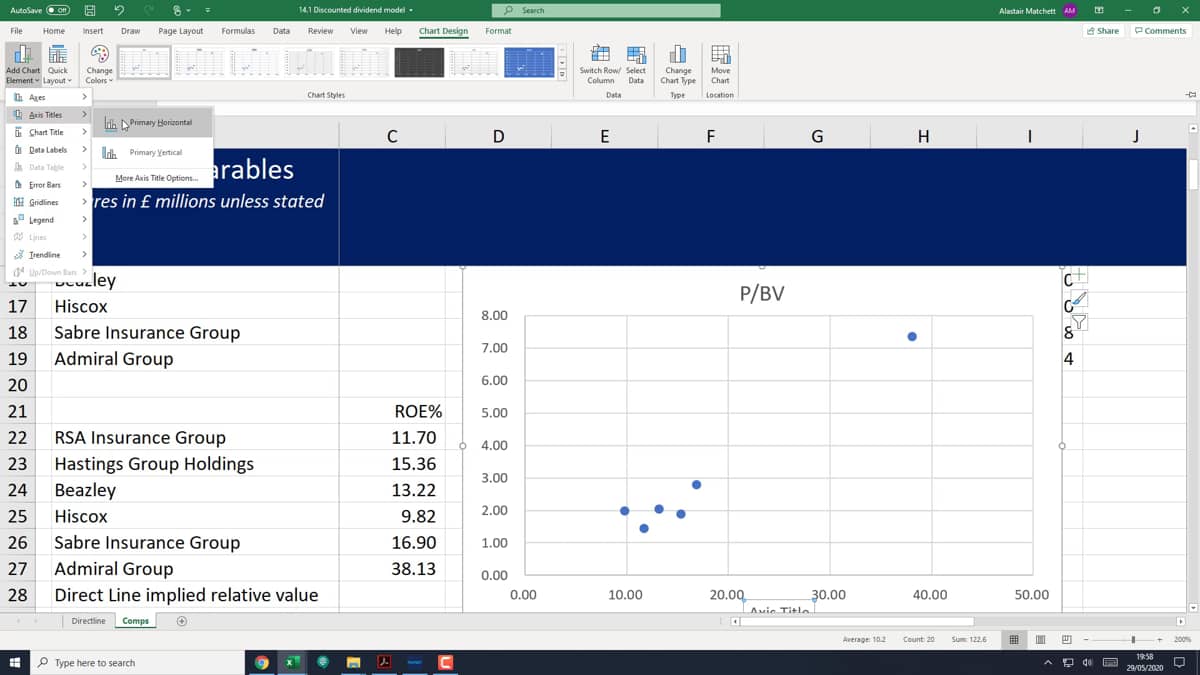This screenshot has height=675, width=1200.
Task: Click the Search box in title bar
Action: [607, 10]
